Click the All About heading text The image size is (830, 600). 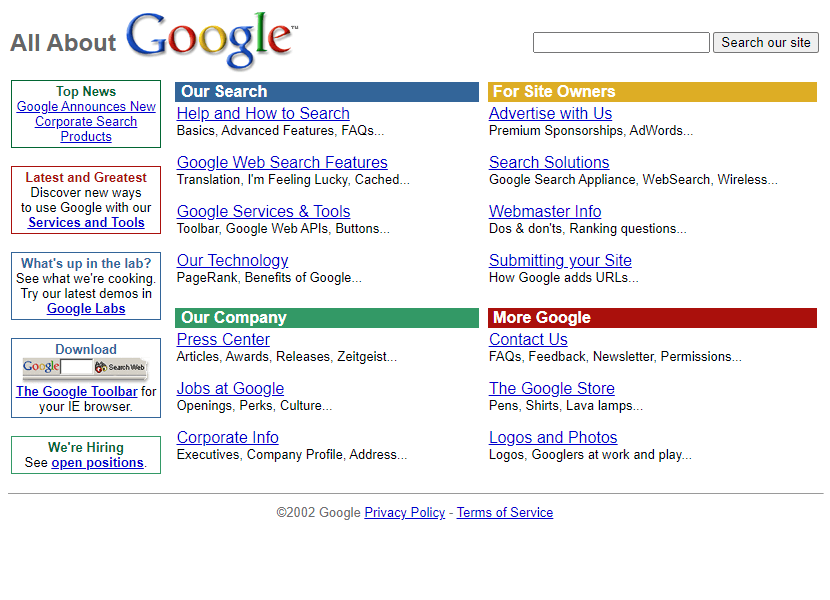(x=63, y=43)
